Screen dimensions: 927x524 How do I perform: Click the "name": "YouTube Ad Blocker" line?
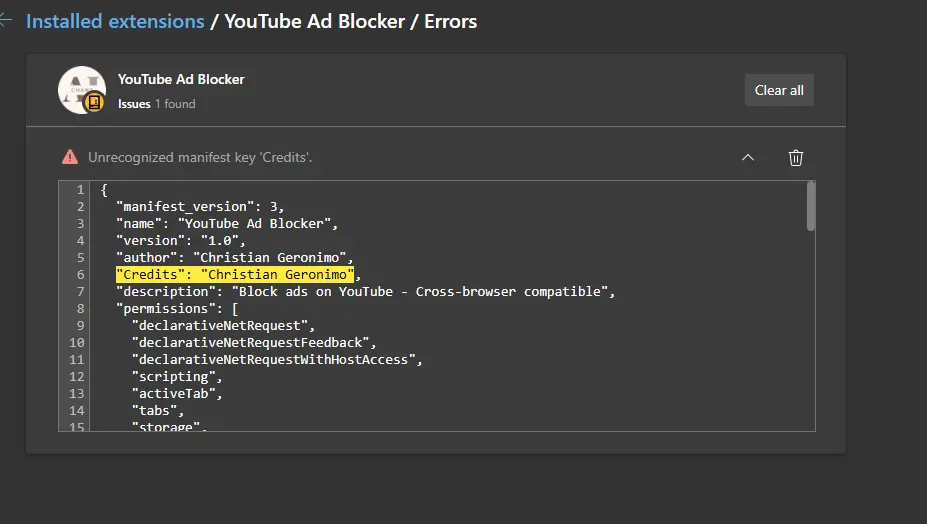pos(227,224)
